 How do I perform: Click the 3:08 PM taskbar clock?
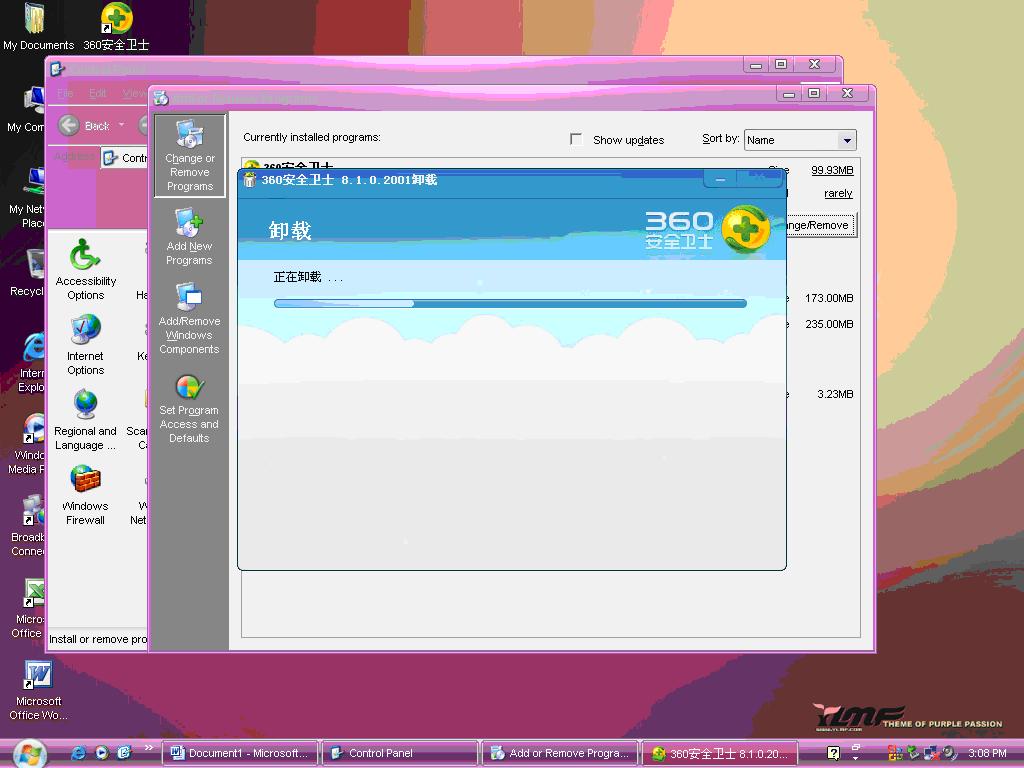click(987, 753)
